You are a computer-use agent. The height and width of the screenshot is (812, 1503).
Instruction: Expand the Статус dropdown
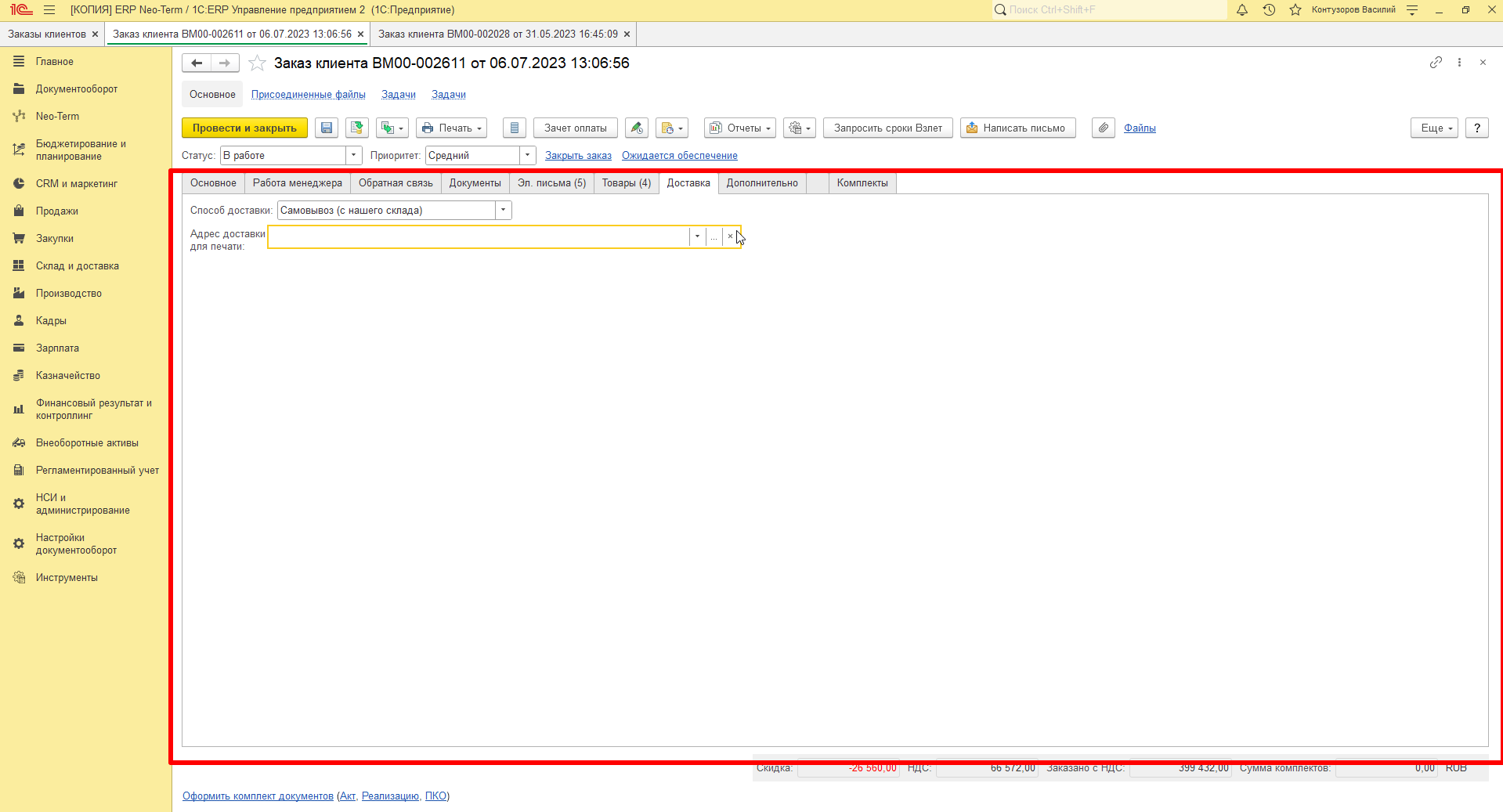tap(354, 155)
